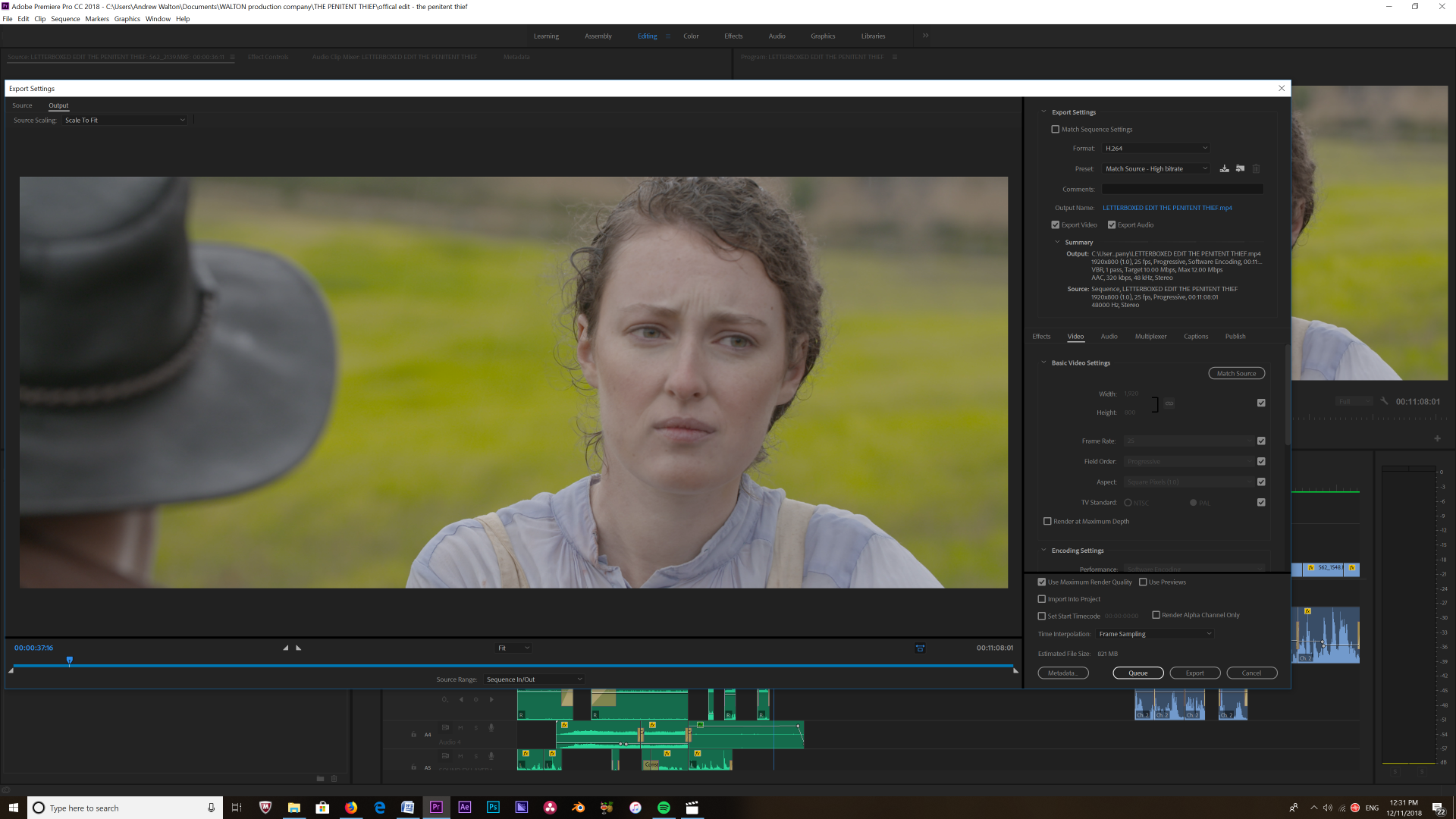The image size is (1456, 819).
Task: Toggle the width-height link constraint icon
Action: [x=1169, y=403]
